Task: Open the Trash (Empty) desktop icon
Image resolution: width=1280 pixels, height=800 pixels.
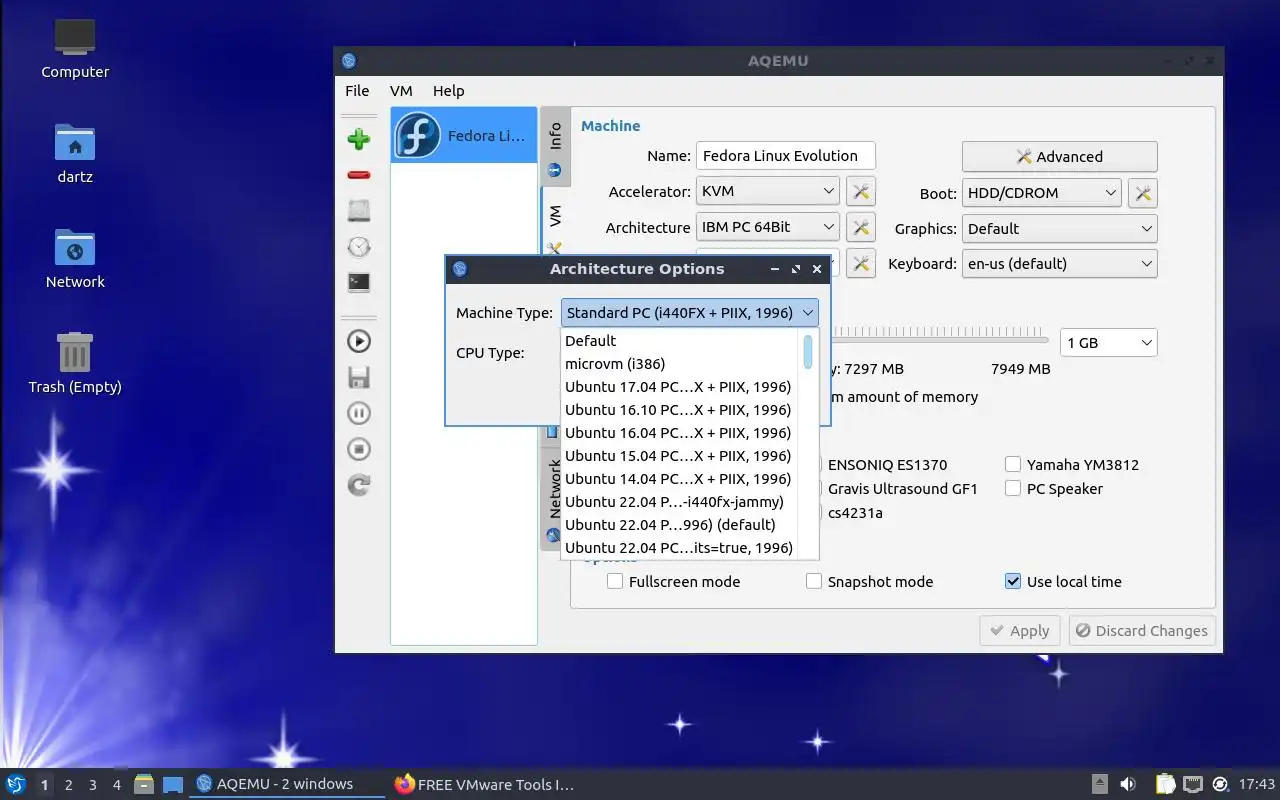Action: pyautogui.click(x=75, y=363)
